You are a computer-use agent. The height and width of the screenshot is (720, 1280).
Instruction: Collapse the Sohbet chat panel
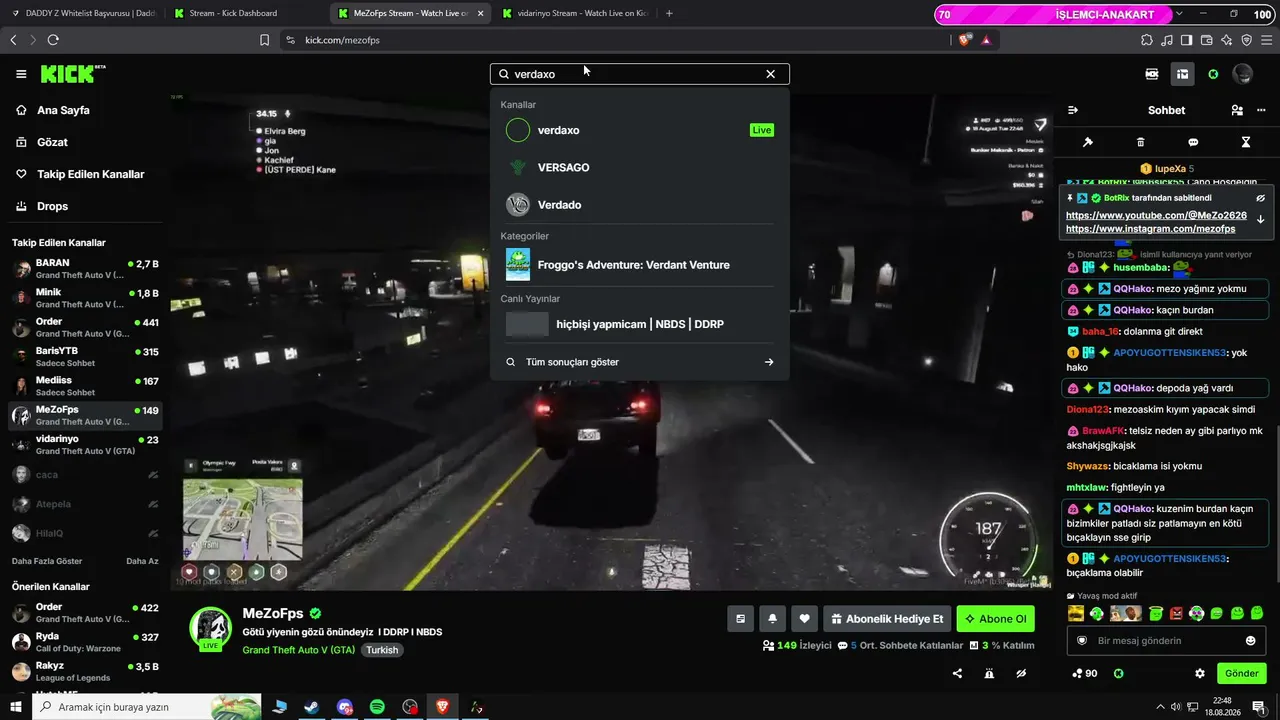click(x=1073, y=110)
